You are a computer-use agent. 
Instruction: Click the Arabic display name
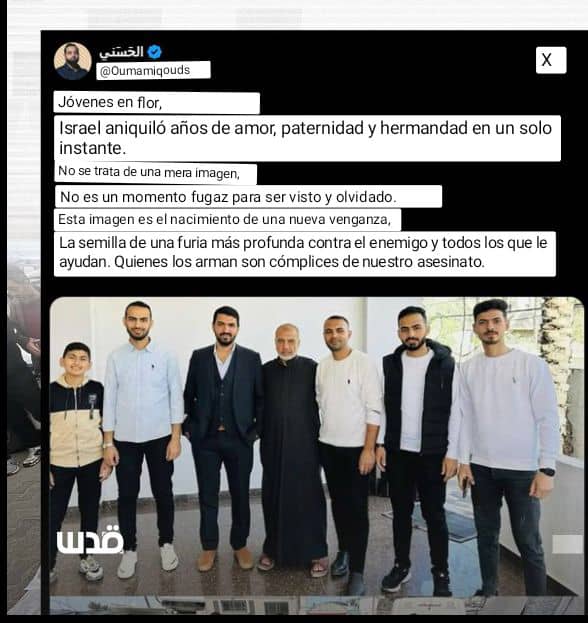(121, 52)
